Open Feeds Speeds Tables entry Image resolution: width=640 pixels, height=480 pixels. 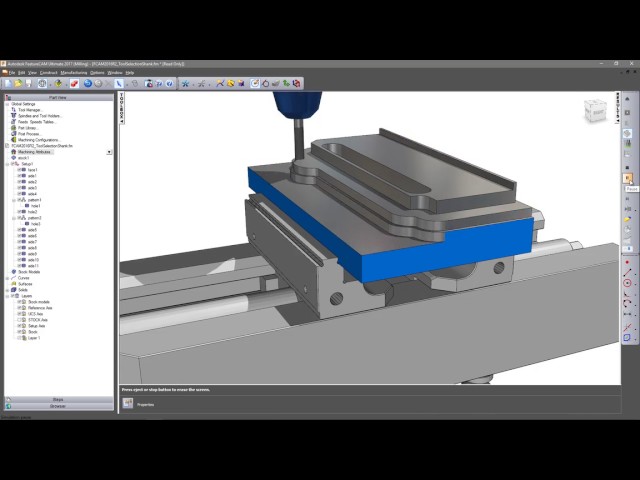[37, 122]
